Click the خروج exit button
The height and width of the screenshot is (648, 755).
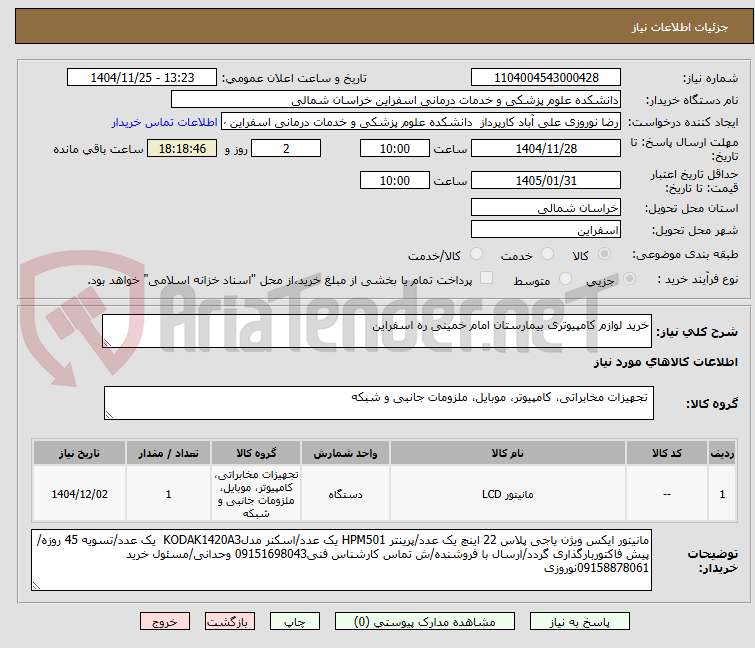[165, 622]
